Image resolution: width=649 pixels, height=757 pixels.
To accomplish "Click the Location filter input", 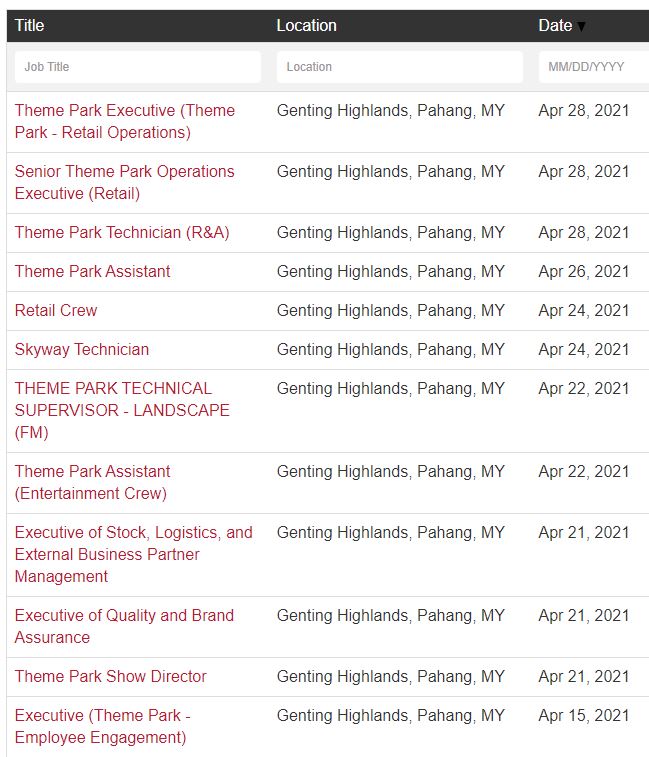I will tap(400, 67).
